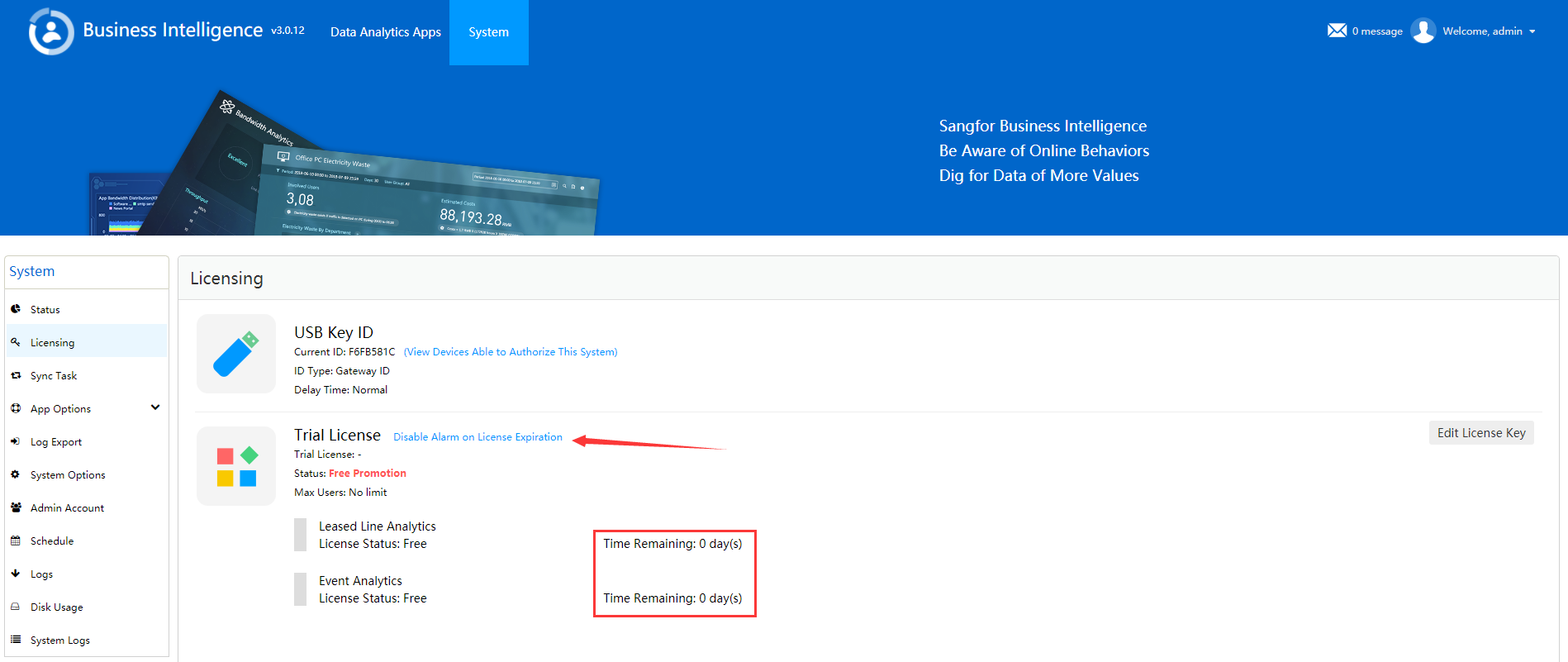
Task: Click Event Analytics Time Remaining text
Action: [x=672, y=598]
